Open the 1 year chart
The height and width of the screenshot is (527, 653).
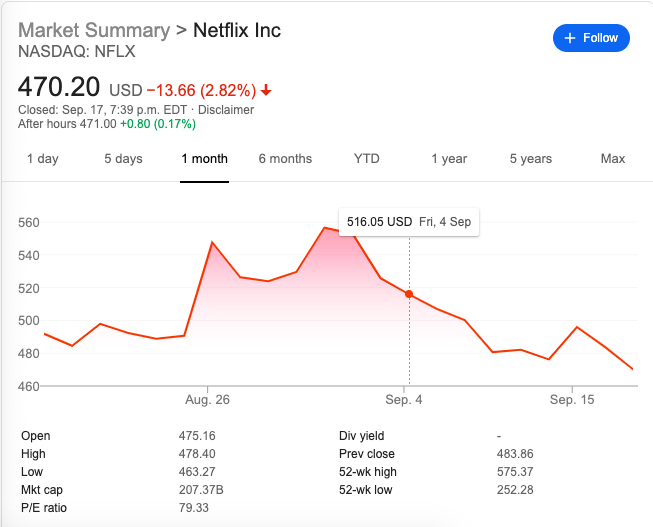[x=449, y=159]
